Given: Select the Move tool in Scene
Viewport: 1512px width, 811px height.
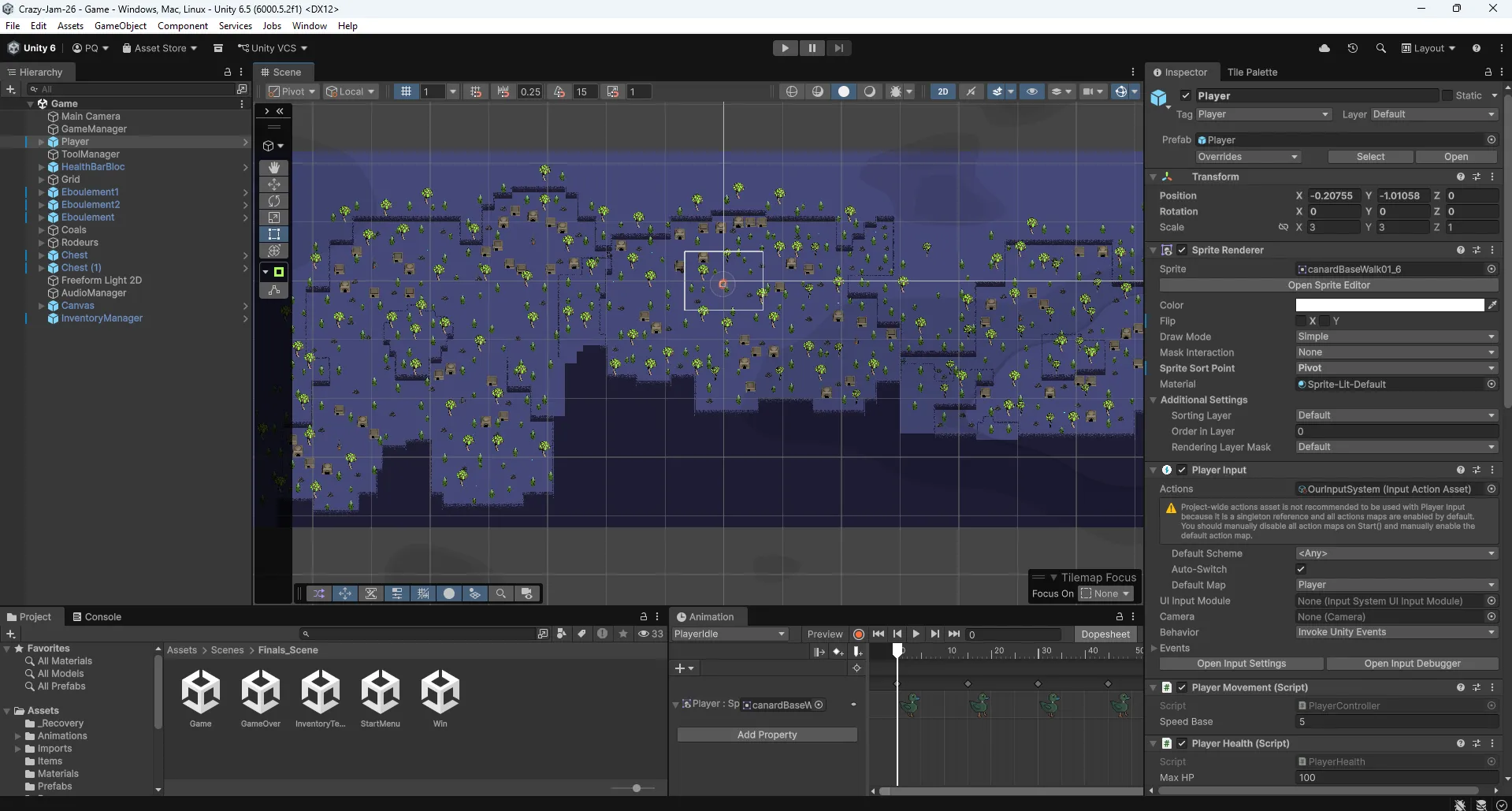Looking at the screenshot, I should pos(274,184).
